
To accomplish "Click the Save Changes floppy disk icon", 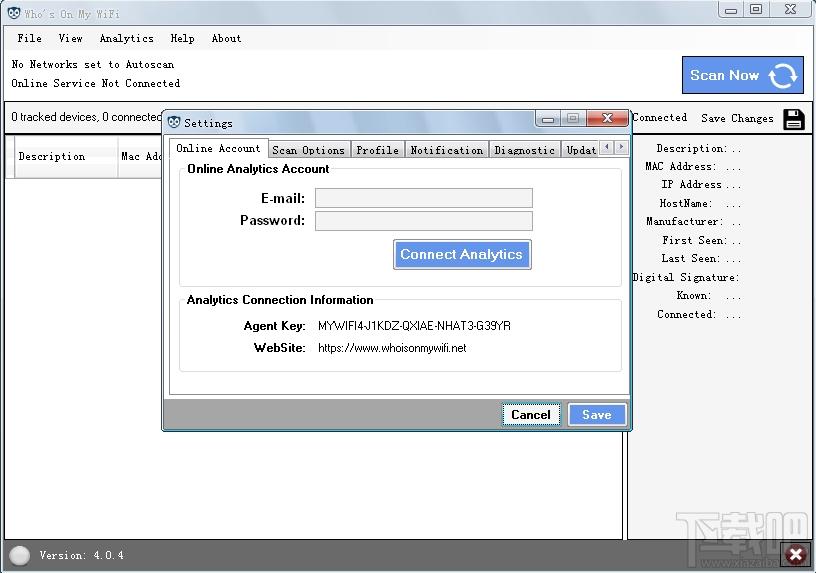I will click(794, 119).
